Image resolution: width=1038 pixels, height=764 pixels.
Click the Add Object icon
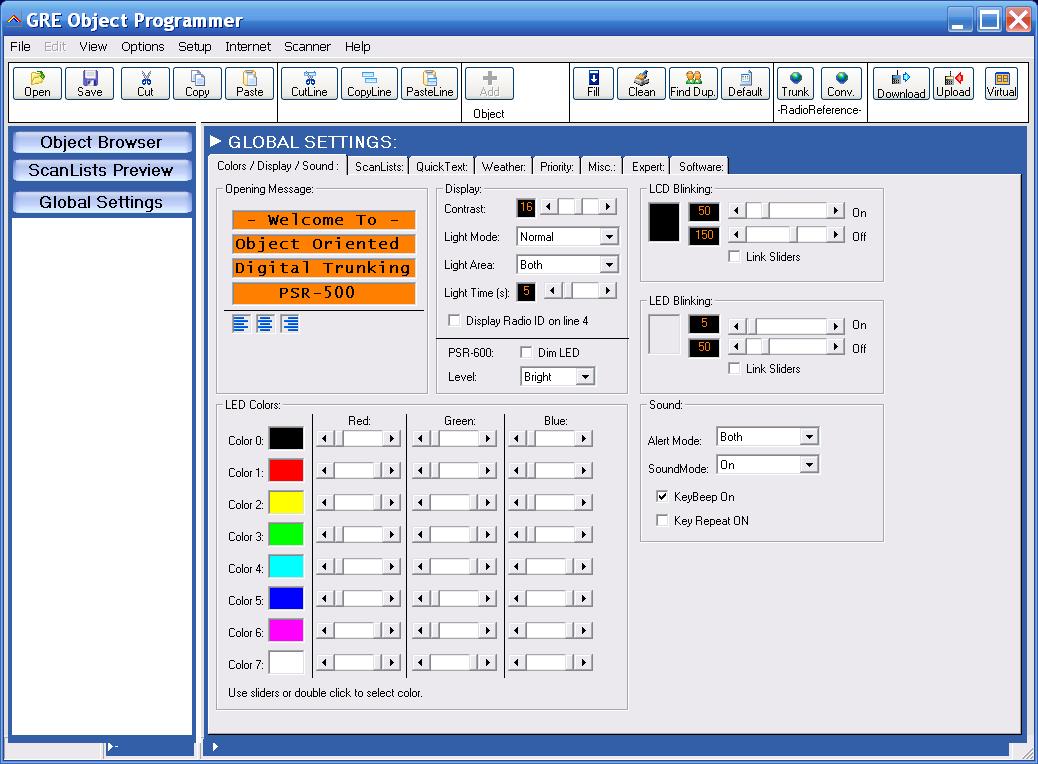click(489, 84)
